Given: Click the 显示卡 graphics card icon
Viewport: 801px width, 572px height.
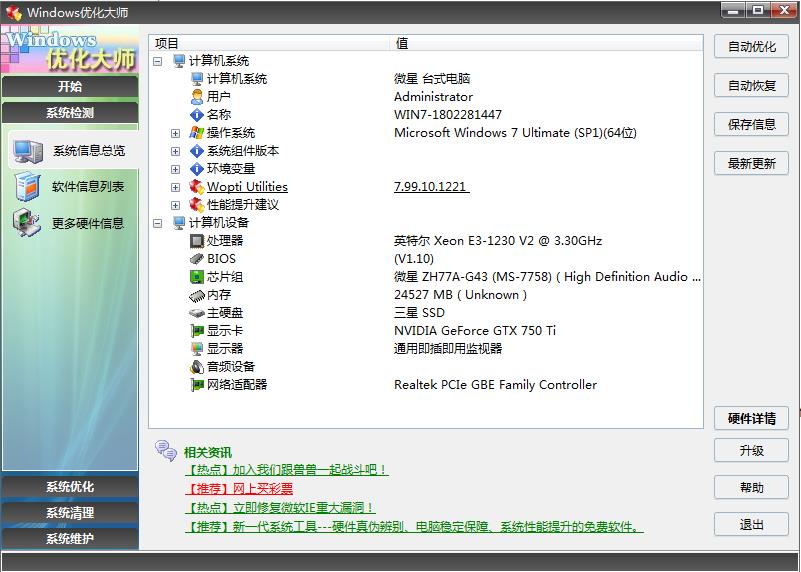Looking at the screenshot, I should tap(197, 331).
